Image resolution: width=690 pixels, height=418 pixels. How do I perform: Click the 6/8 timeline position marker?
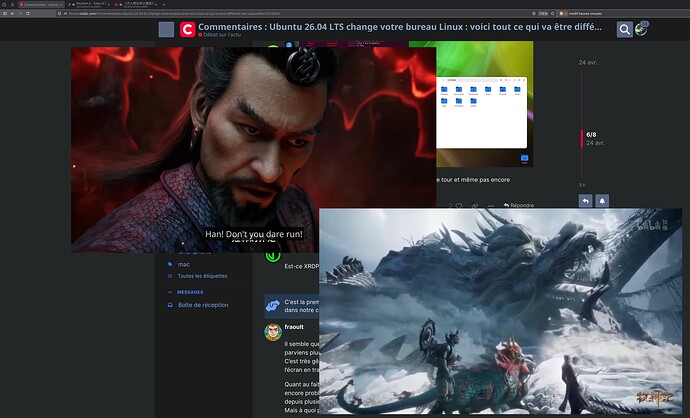[591, 135]
